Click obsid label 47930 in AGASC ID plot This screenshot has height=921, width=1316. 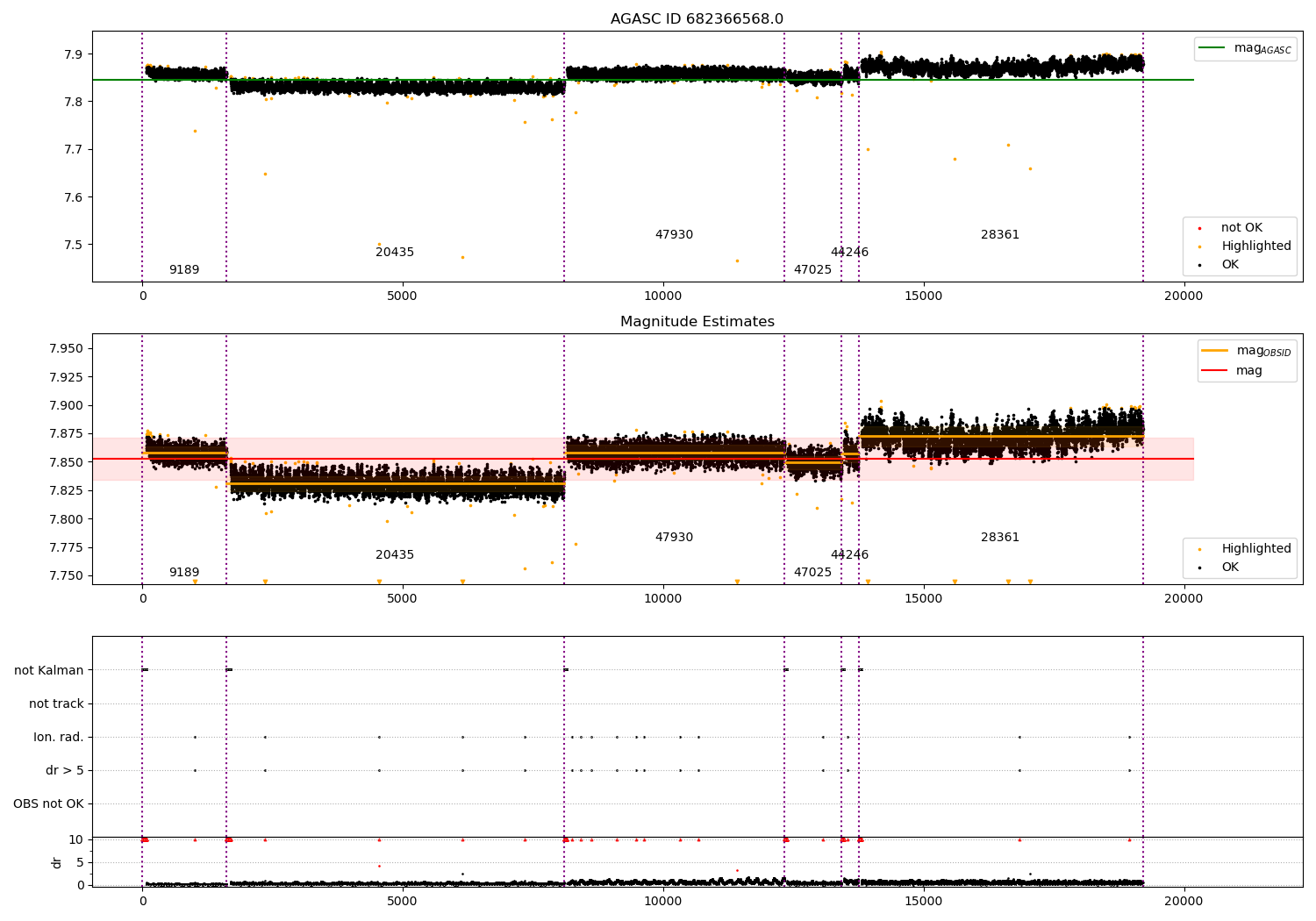[x=674, y=235]
